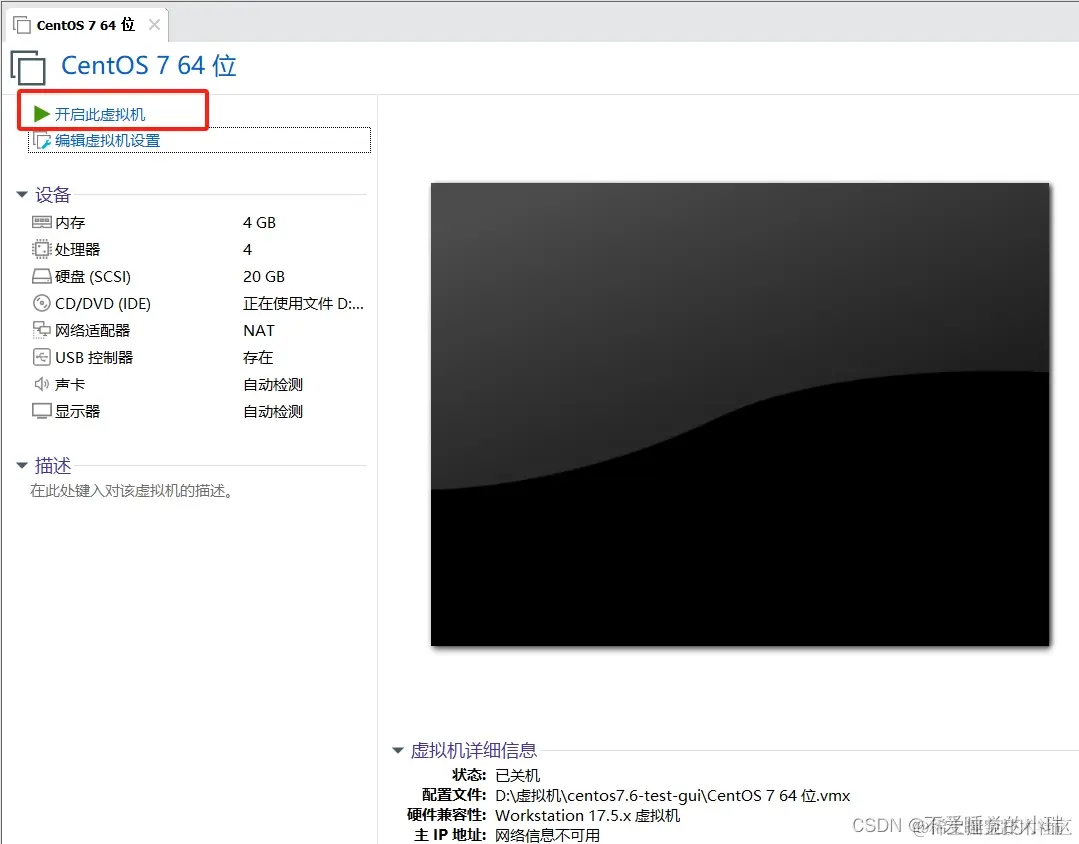
Task: Click the sound card 自动检测 value
Action: (x=273, y=384)
